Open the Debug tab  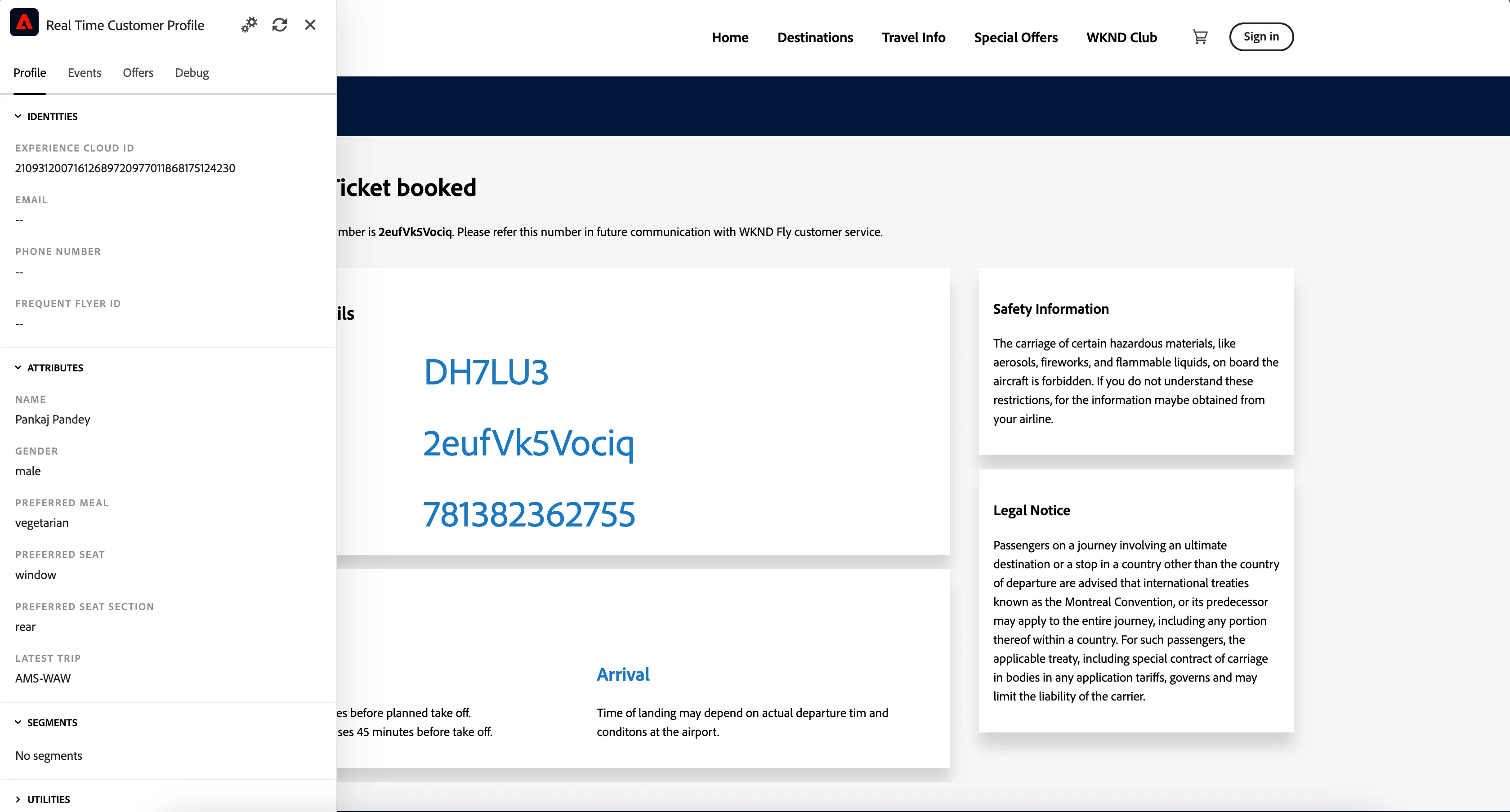pyautogui.click(x=192, y=73)
